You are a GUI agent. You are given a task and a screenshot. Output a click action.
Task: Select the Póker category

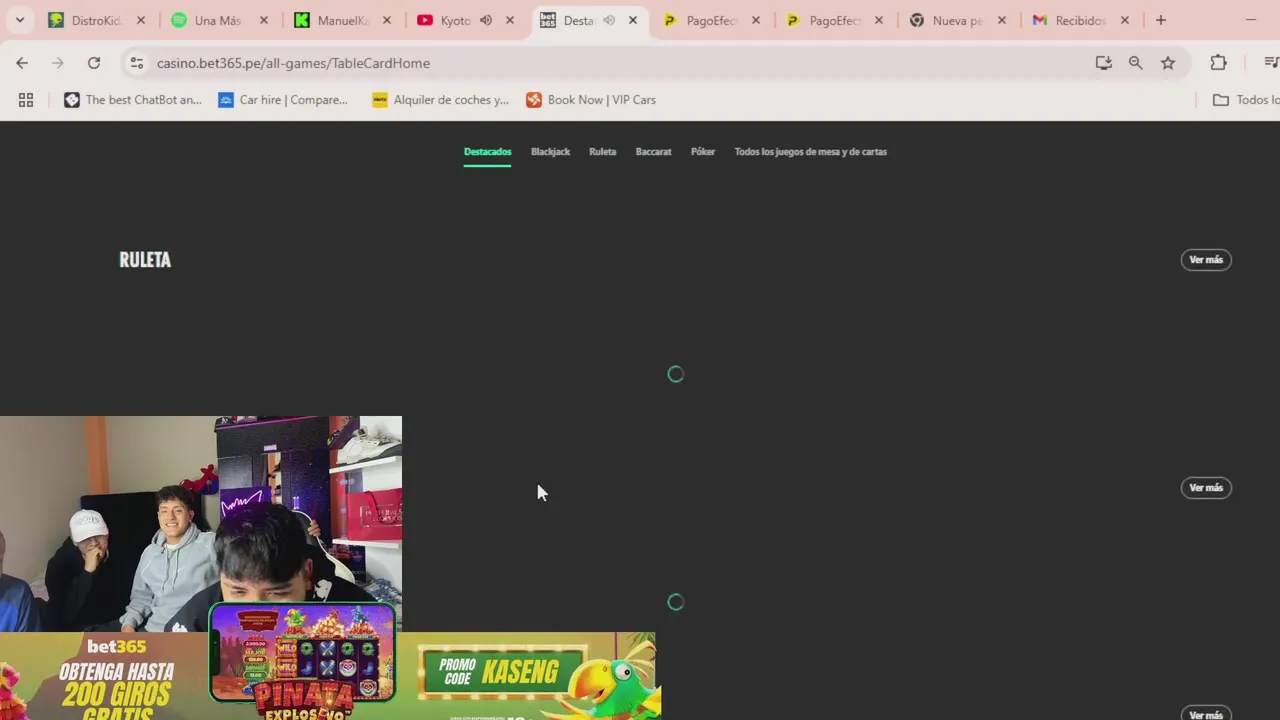[x=703, y=152]
